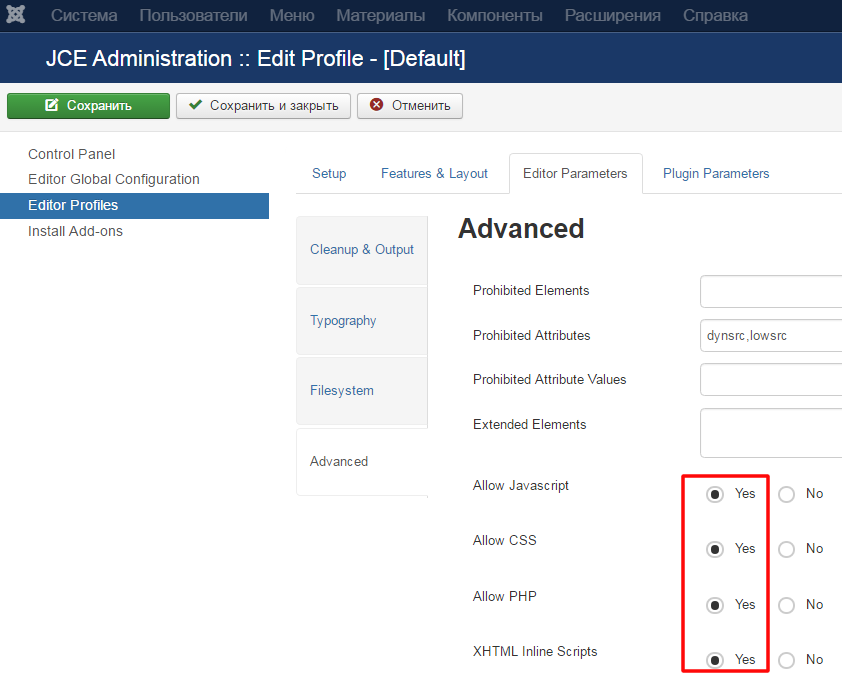Click the Prohibited Elements input field
The width and height of the screenshot is (842, 673).
pos(770,292)
